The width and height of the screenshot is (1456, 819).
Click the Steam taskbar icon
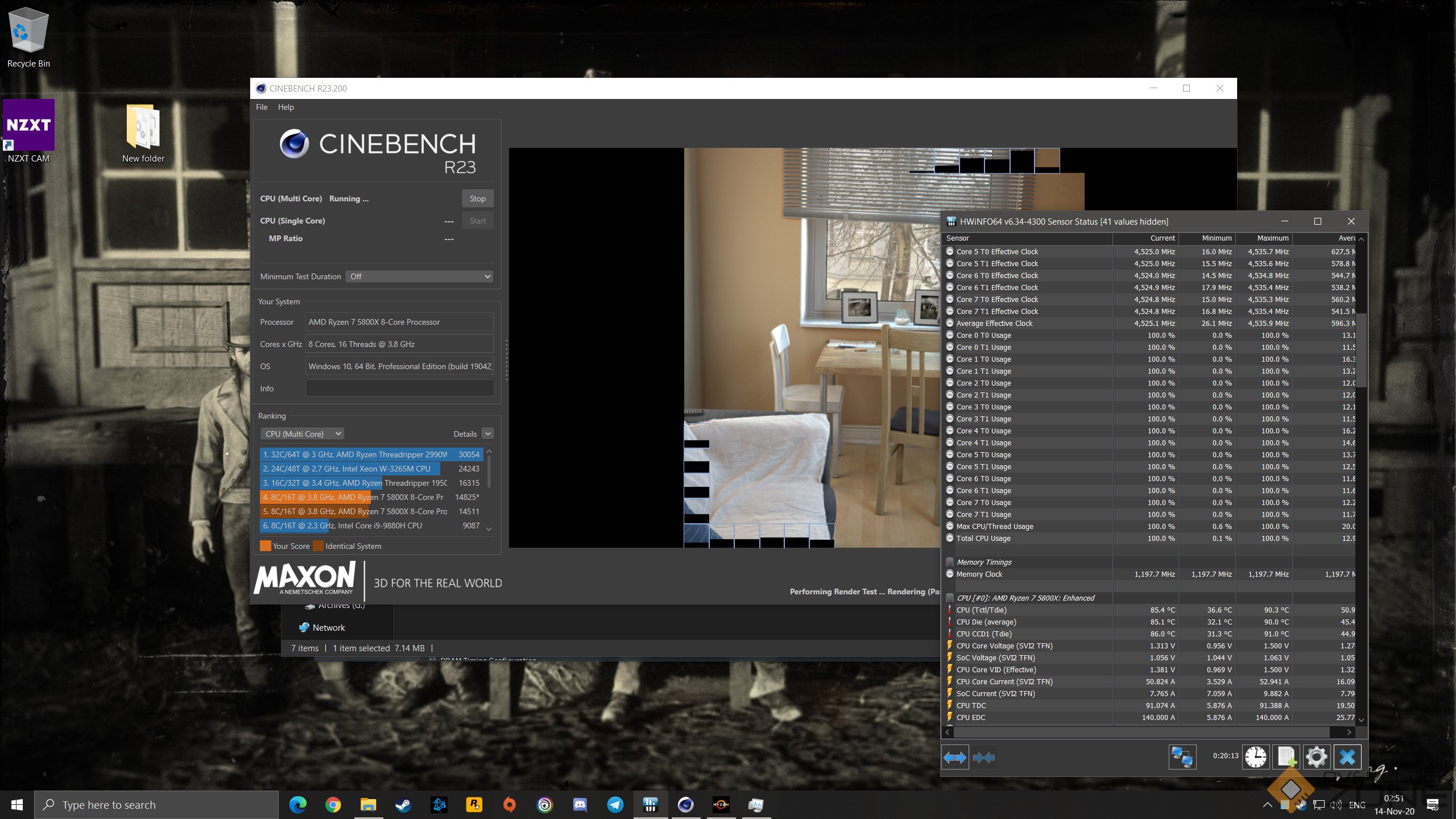coord(404,805)
